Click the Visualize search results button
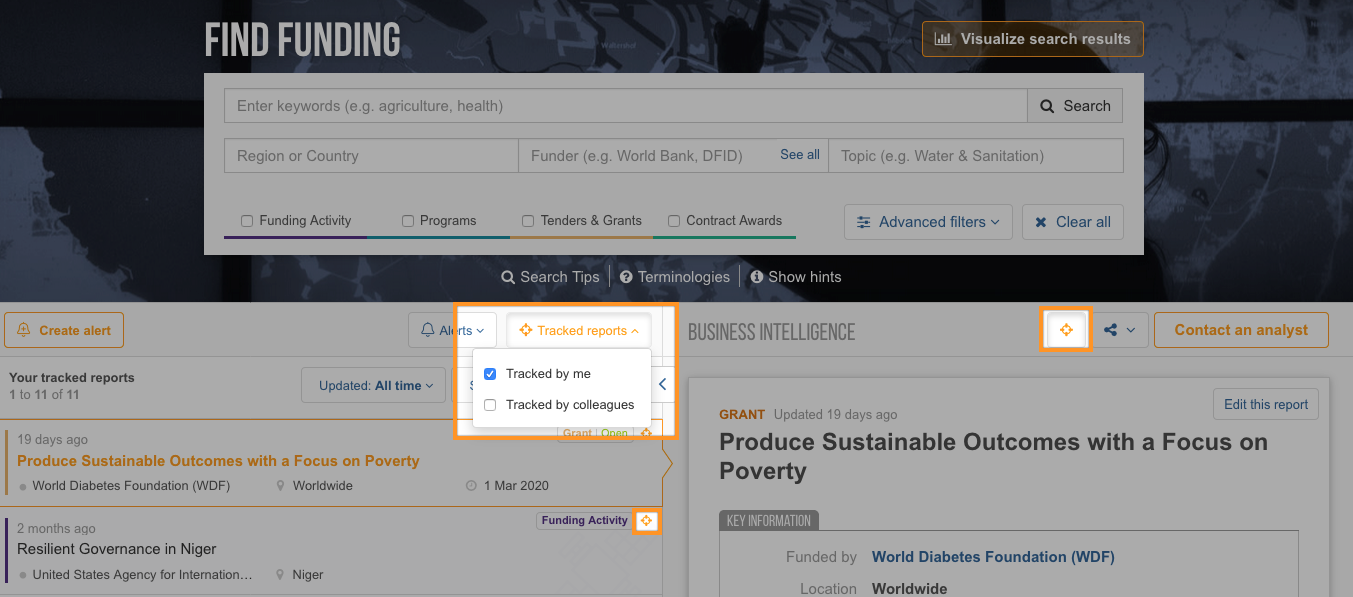The height and width of the screenshot is (597, 1353). (x=1032, y=39)
